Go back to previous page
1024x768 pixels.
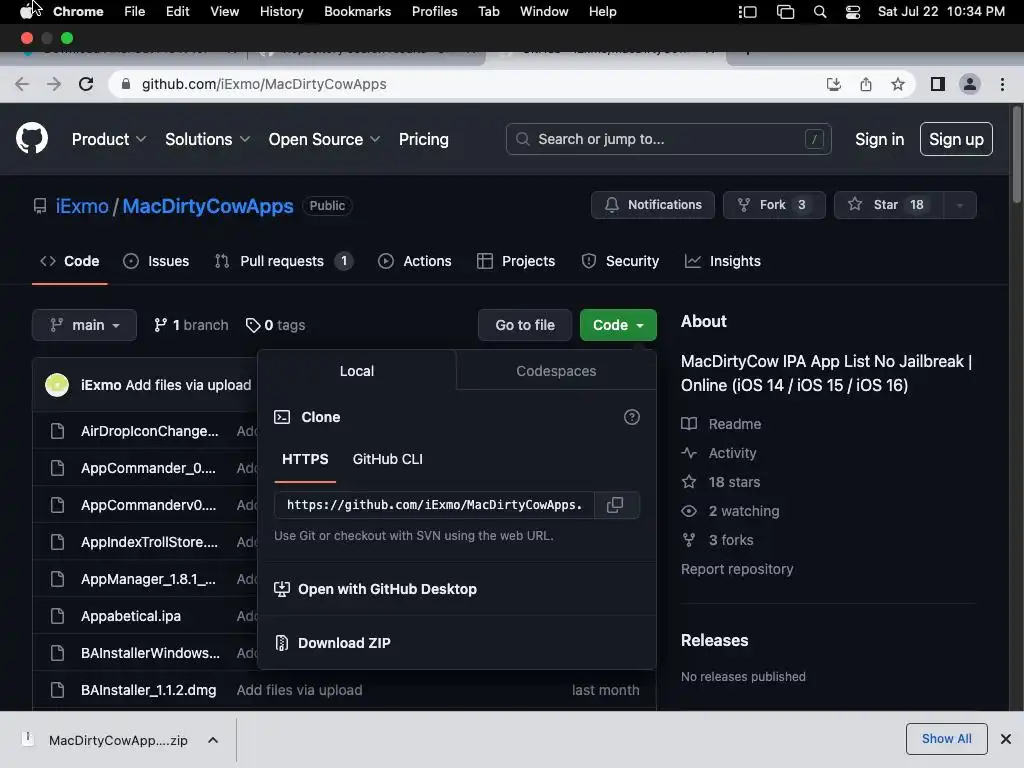[22, 84]
